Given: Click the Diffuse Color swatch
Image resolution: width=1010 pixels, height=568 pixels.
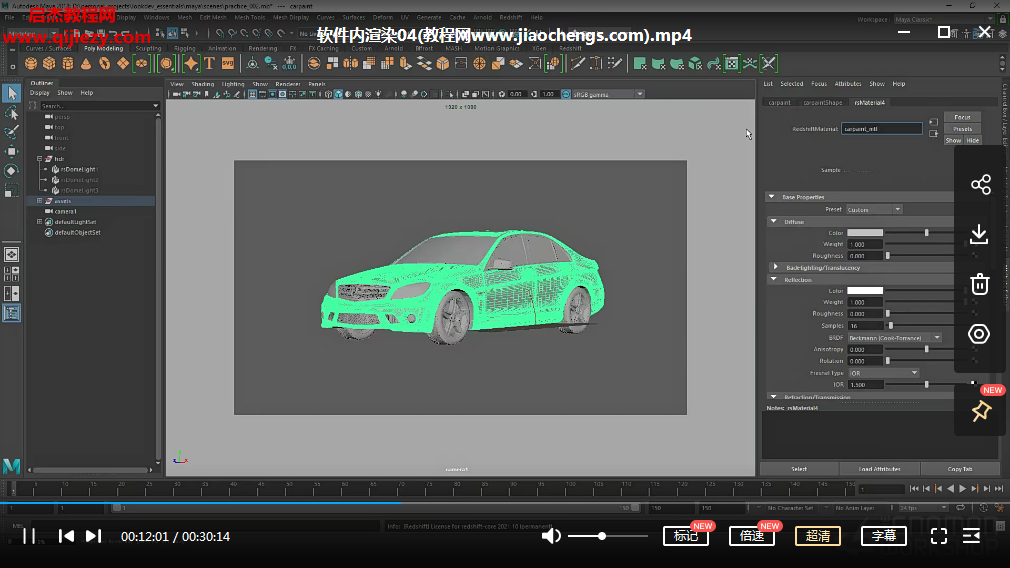Looking at the screenshot, I should (864, 232).
